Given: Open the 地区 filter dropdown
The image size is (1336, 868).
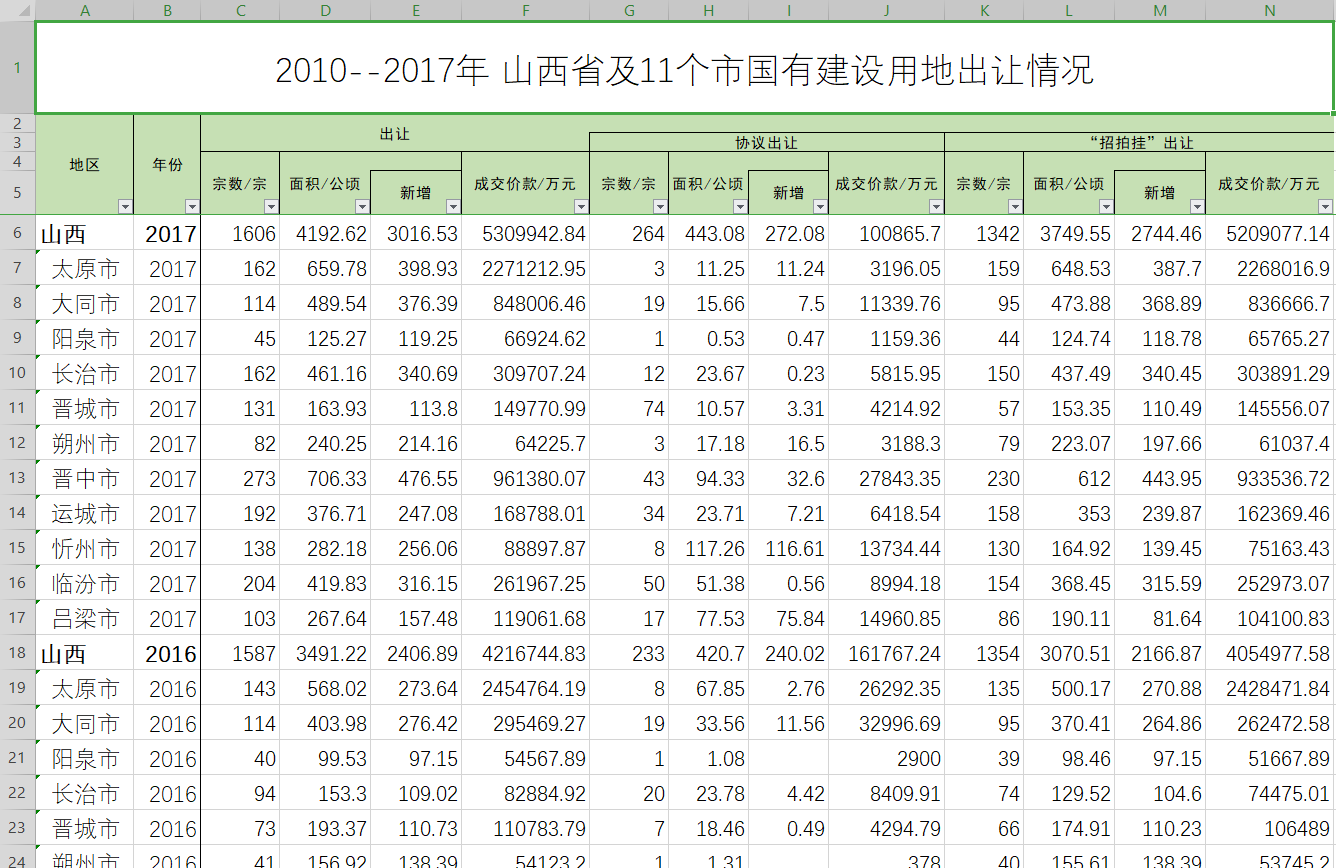Looking at the screenshot, I should (x=125, y=207).
